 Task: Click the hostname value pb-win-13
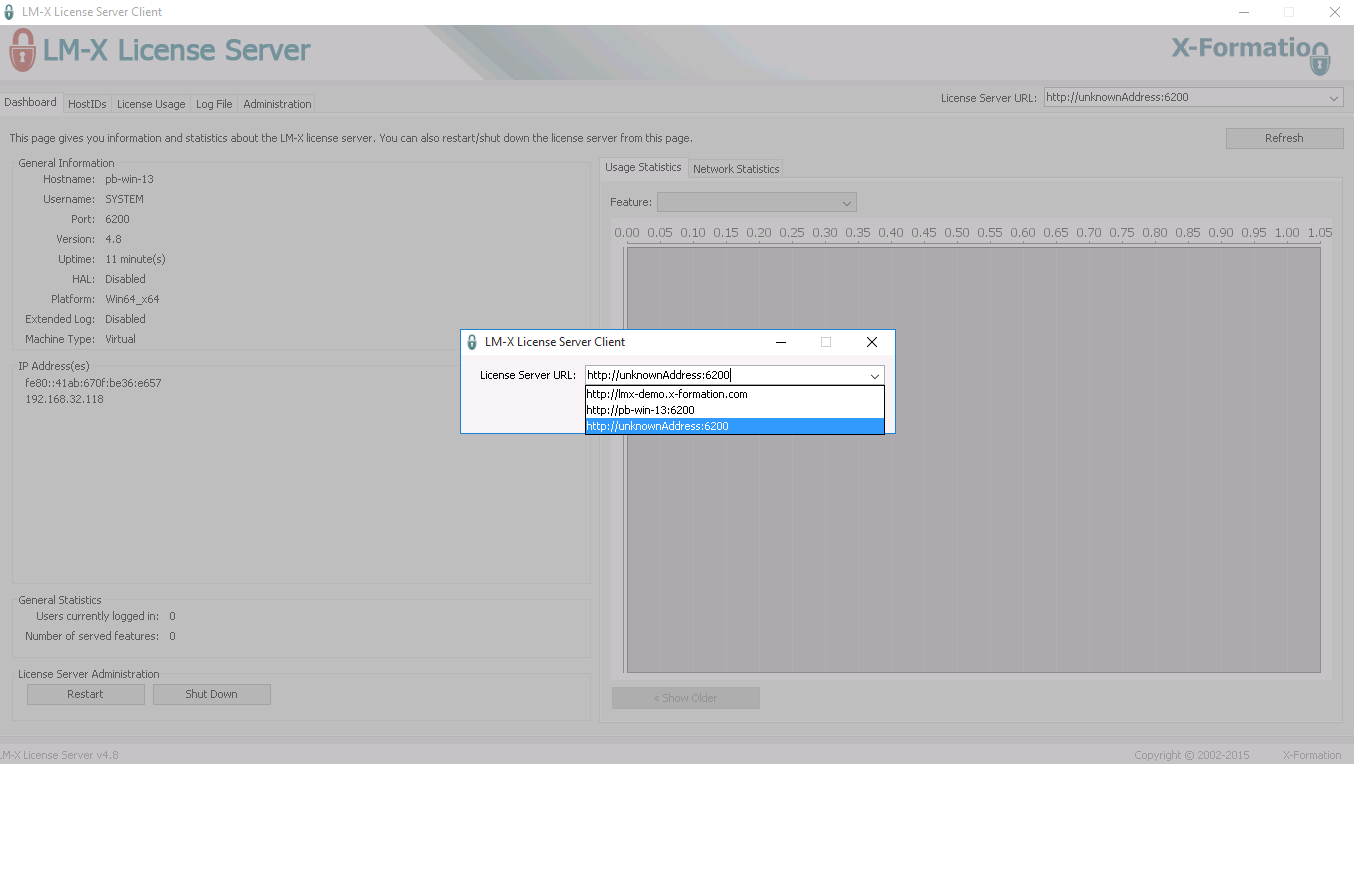pyautogui.click(x=129, y=179)
